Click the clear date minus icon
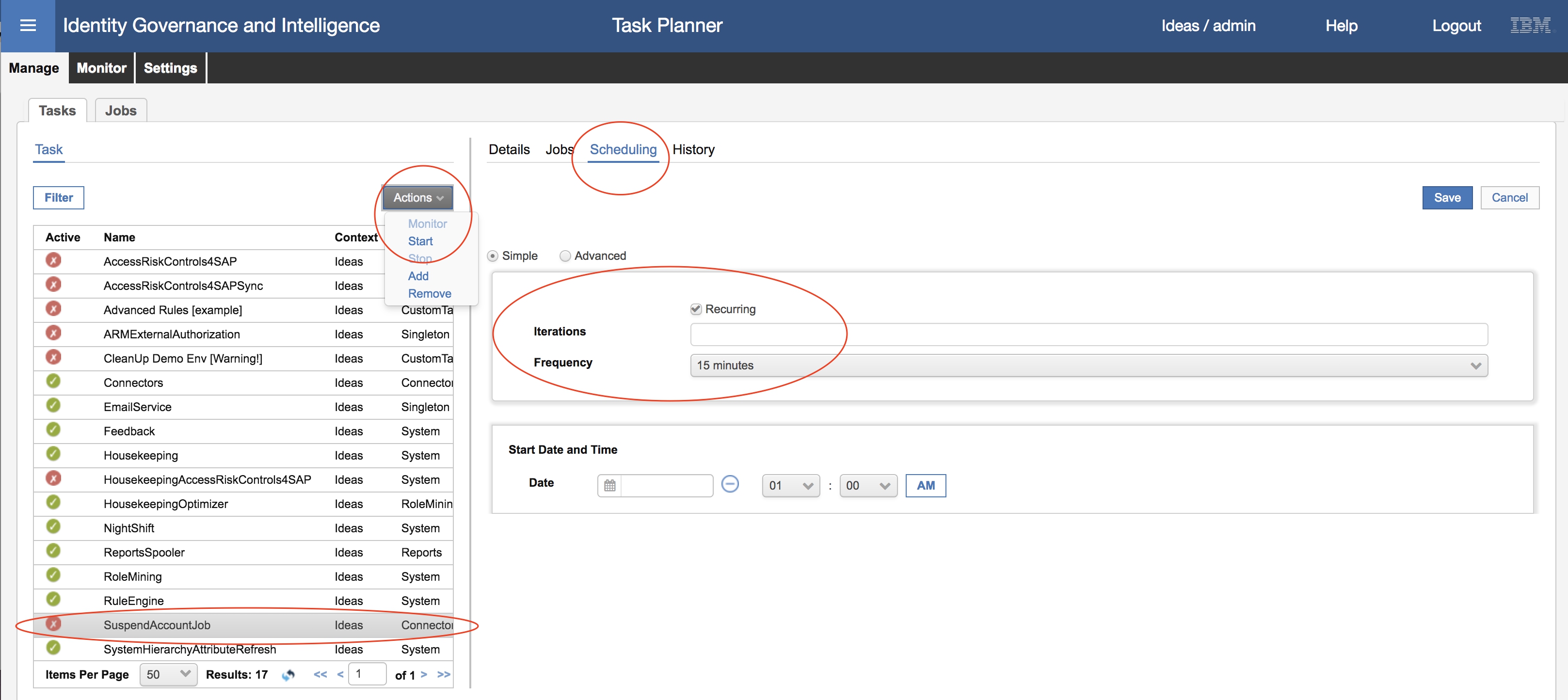Viewport: 1568px width, 700px height. [x=729, y=484]
